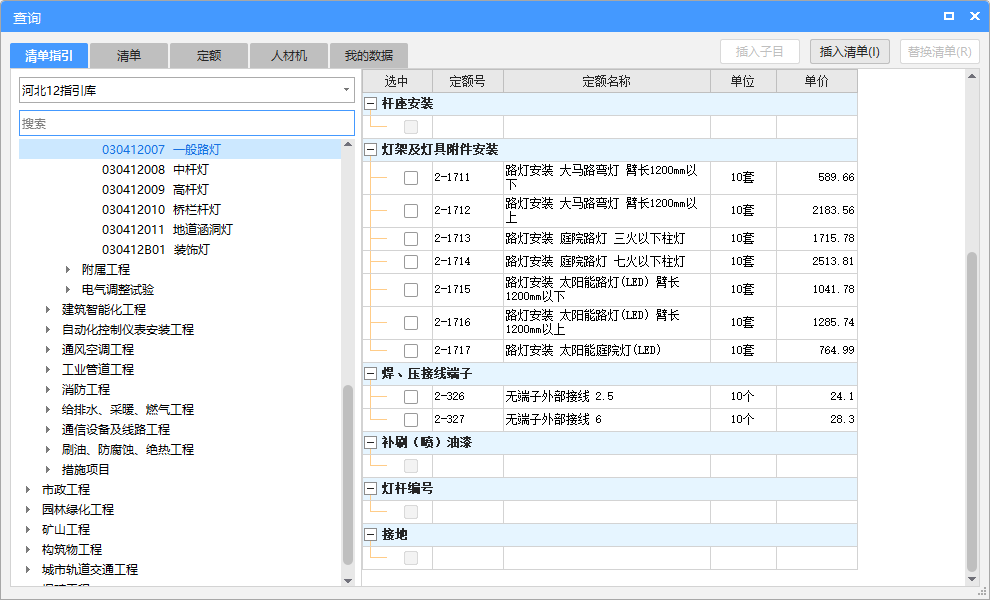Select tree item 030412011 地道涵洞灯
The image size is (990, 600).
pos(167,230)
